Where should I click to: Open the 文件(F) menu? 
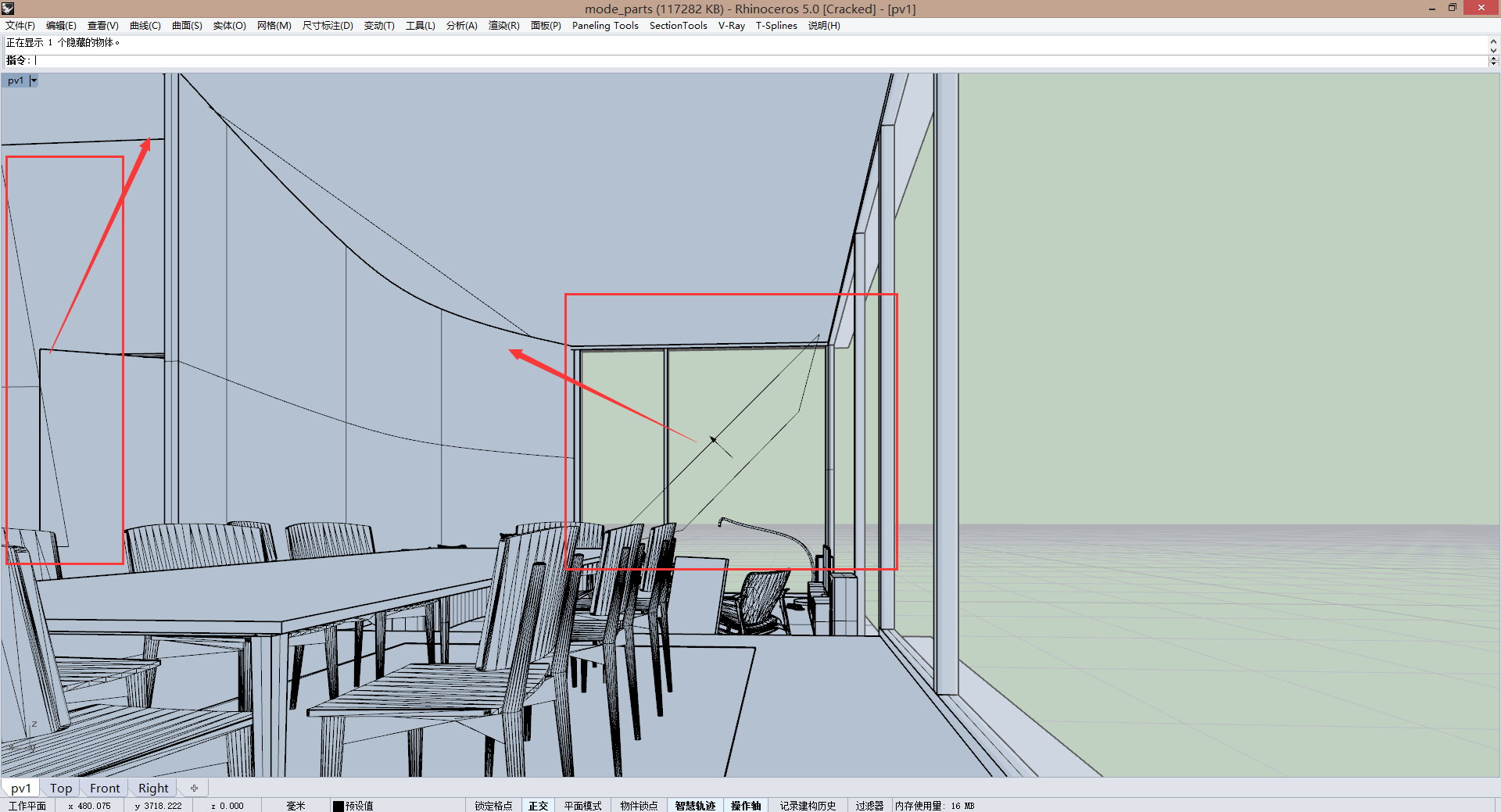point(20,26)
